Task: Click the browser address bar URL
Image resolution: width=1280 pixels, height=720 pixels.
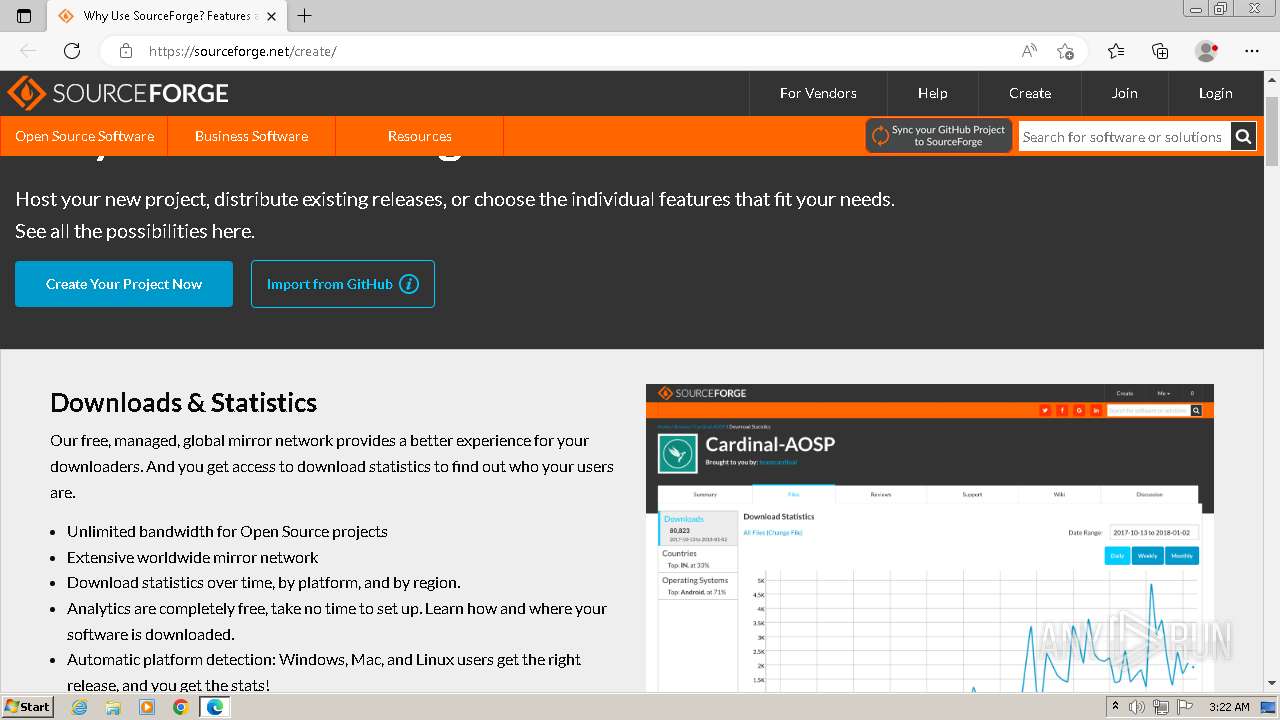Action: pyautogui.click(x=243, y=51)
